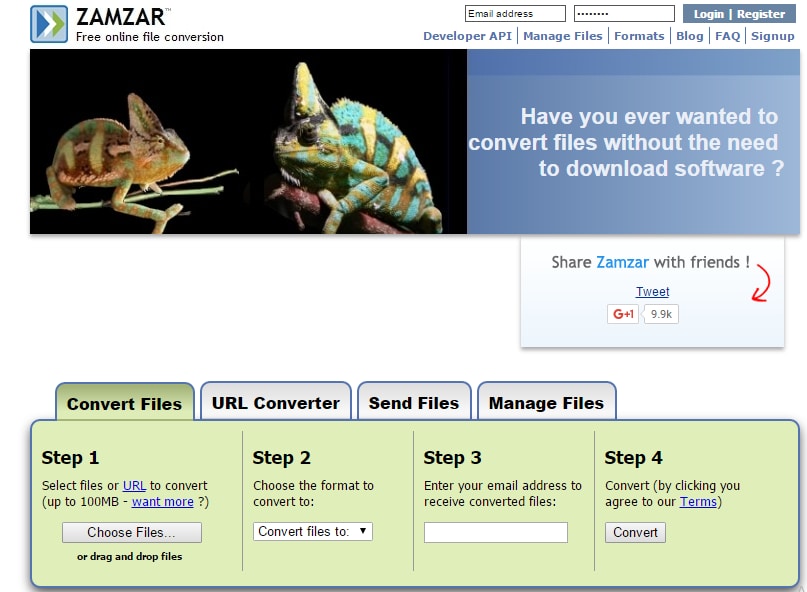
Task: Open the Manage Files tab
Action: point(546,401)
